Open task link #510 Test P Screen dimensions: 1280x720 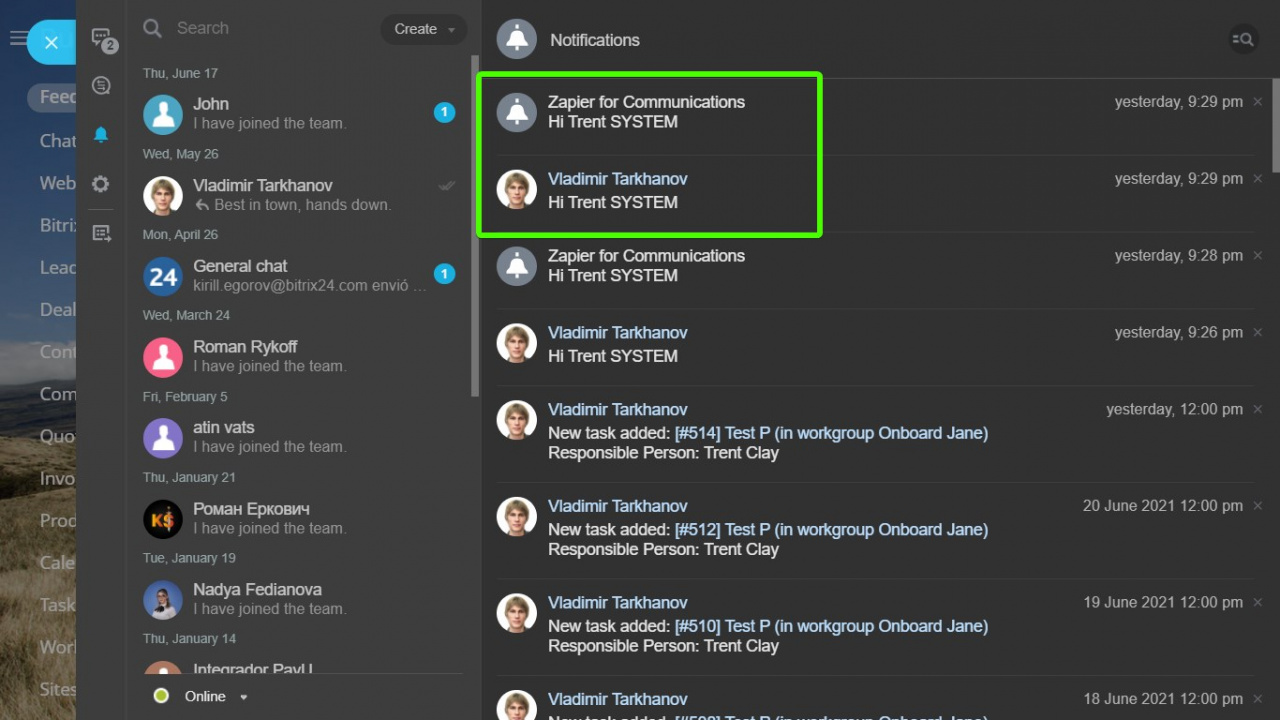pyautogui.click(x=831, y=626)
